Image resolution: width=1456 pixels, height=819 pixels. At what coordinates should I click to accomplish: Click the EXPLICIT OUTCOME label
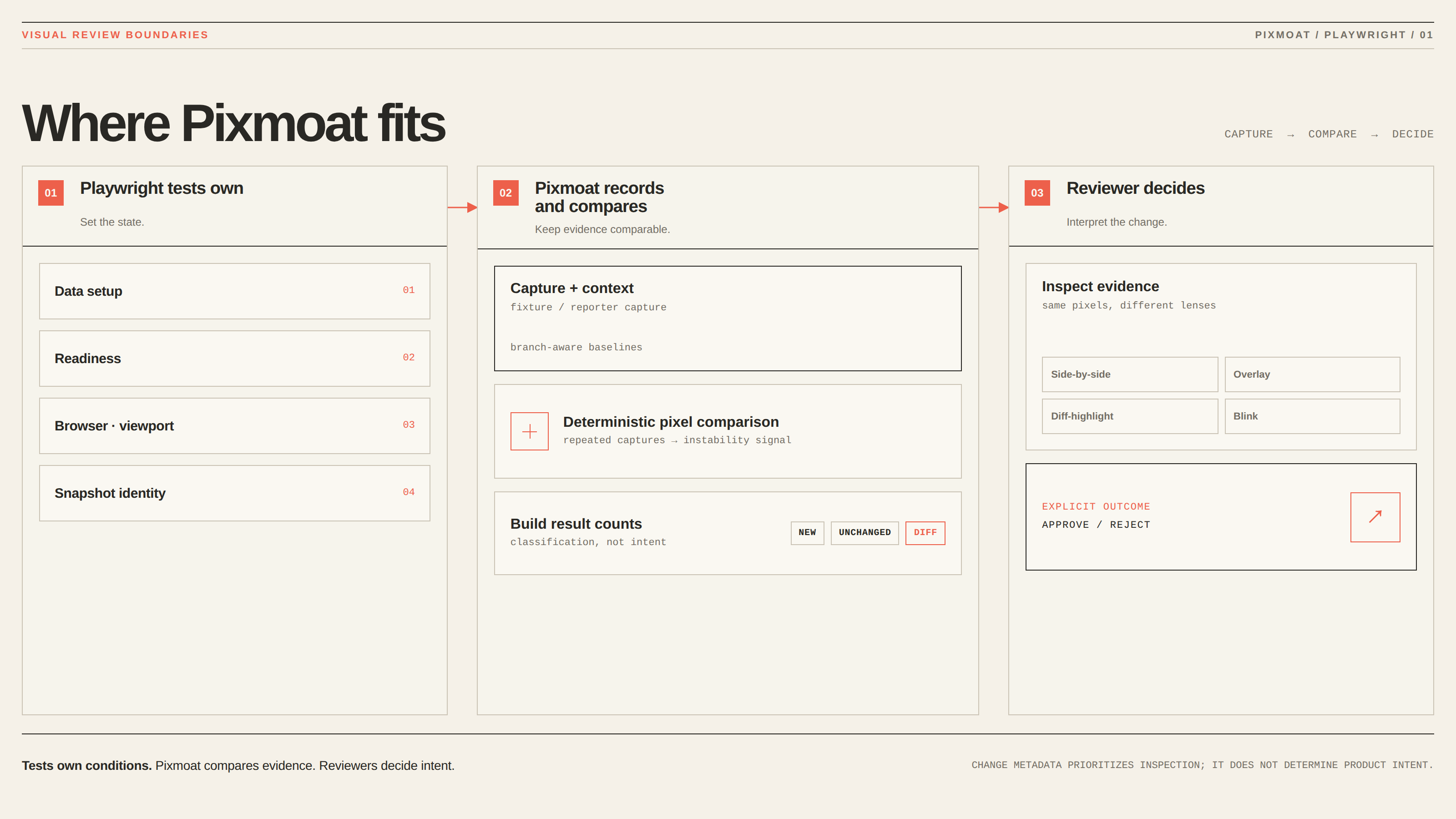coord(1095,506)
